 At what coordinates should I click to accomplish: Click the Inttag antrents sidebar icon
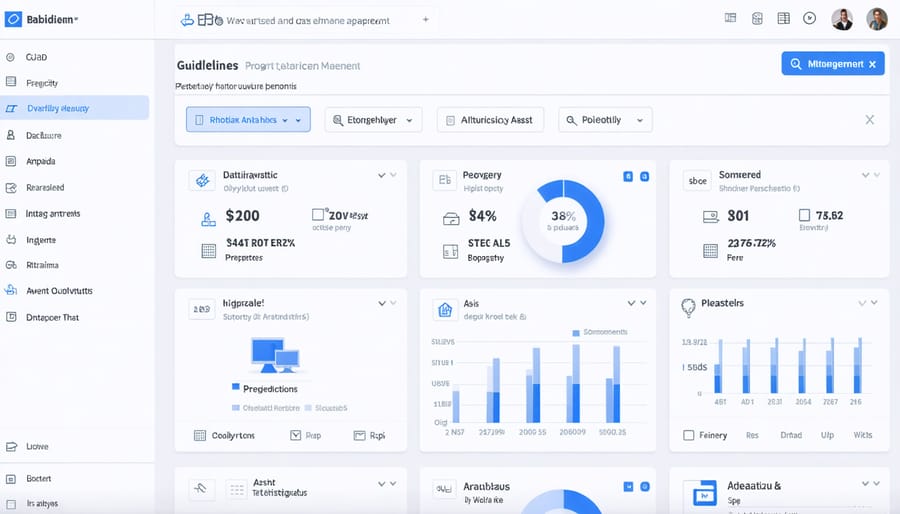click(x=11, y=213)
